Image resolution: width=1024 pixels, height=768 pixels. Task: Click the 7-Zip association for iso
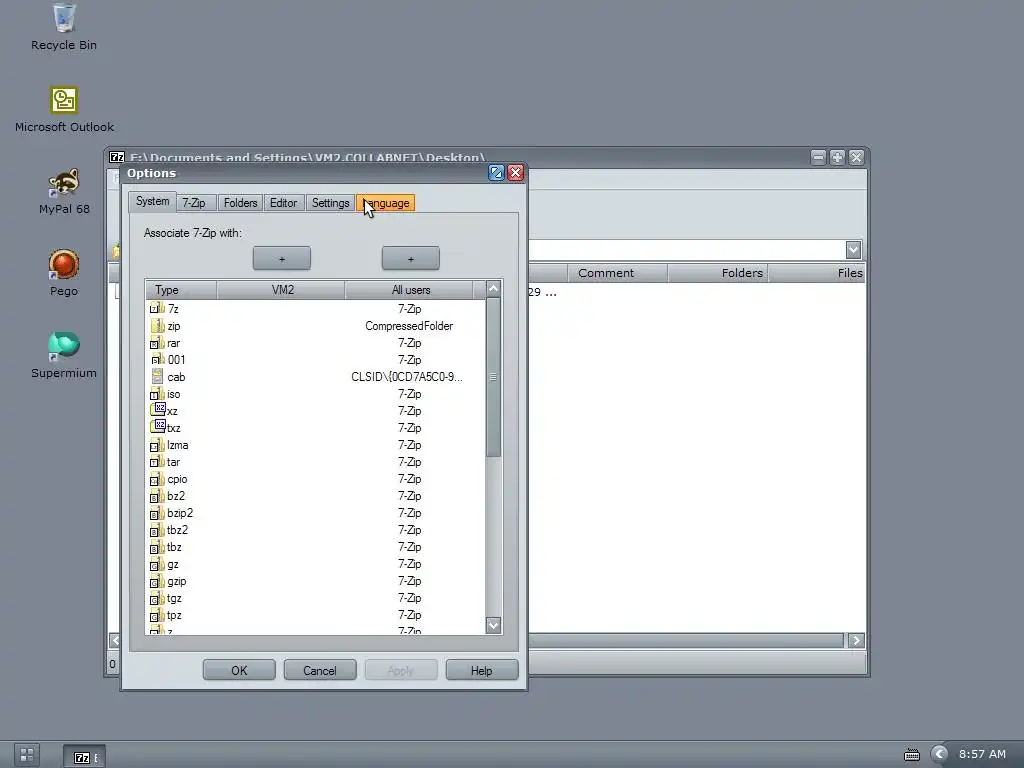coord(409,394)
